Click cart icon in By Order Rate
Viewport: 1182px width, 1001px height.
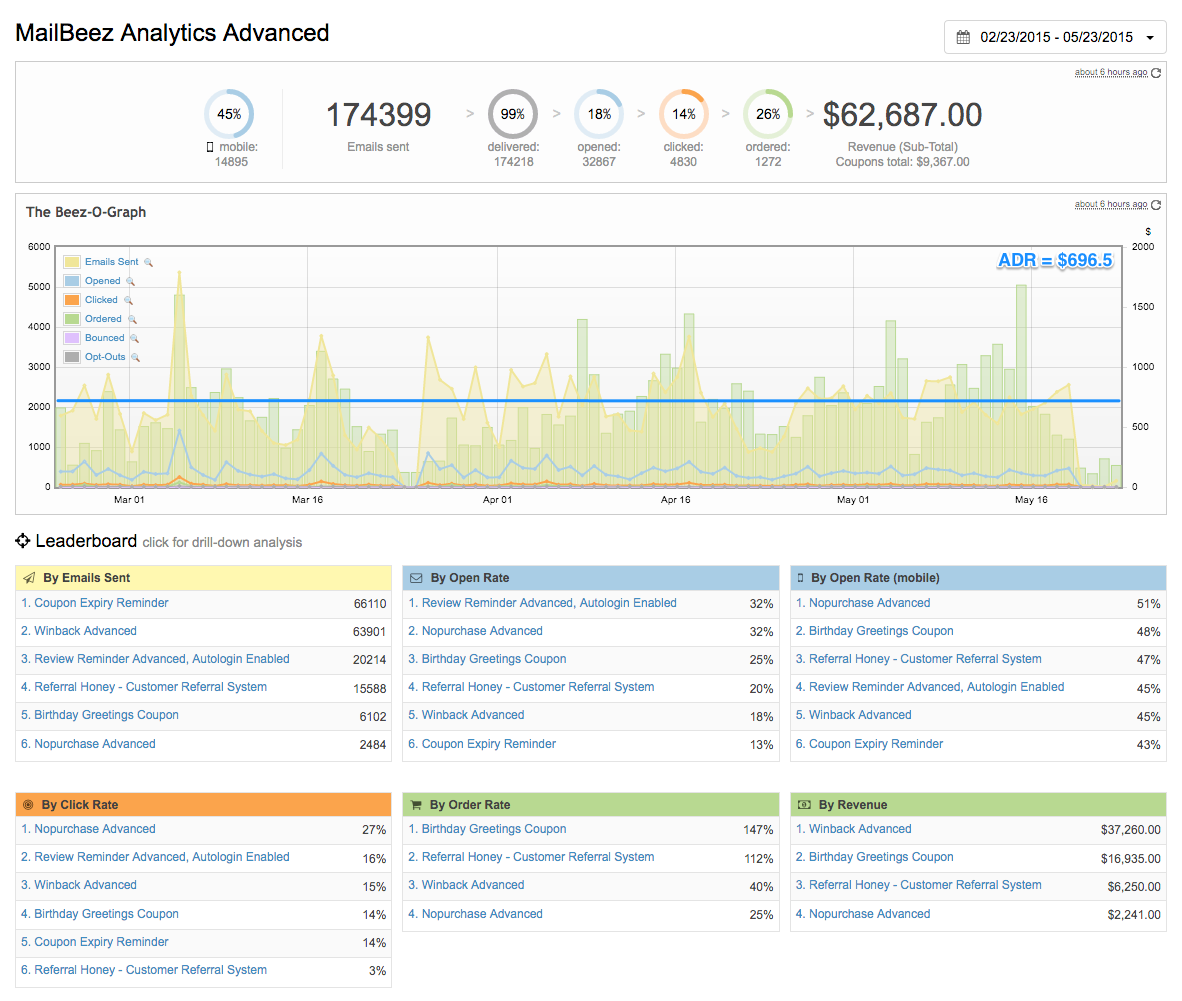pyautogui.click(x=416, y=805)
